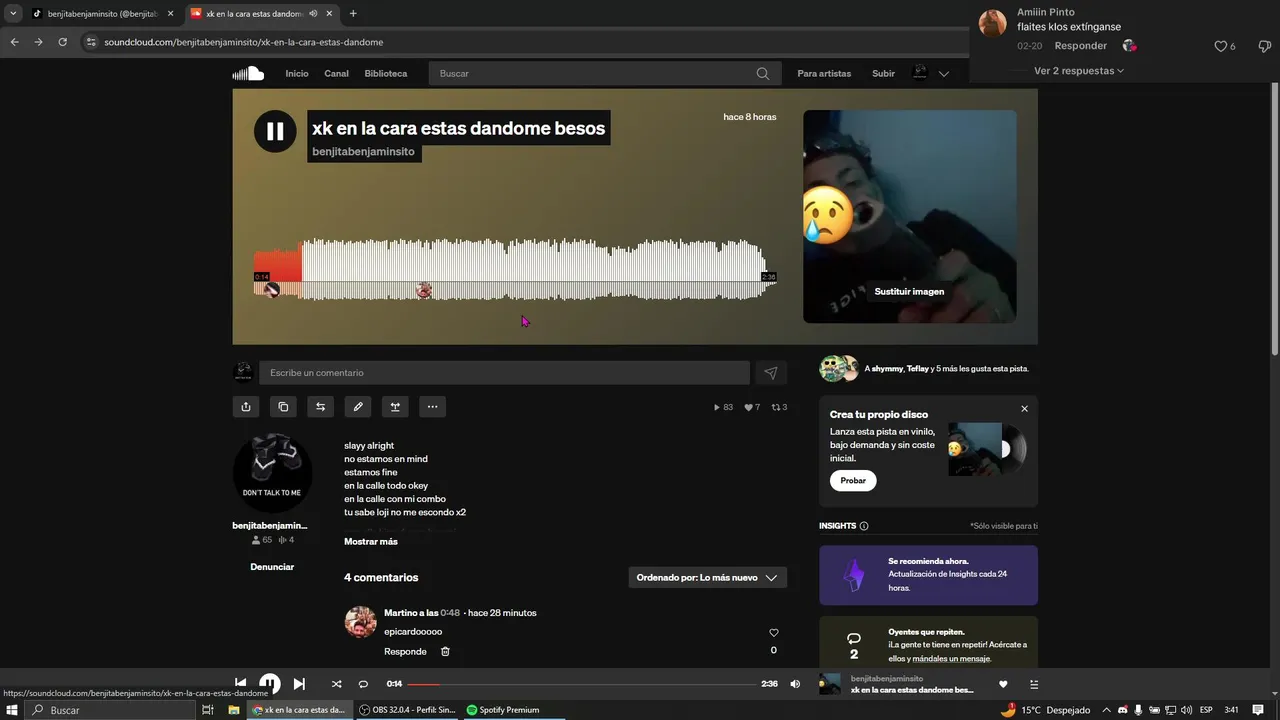Expand 'Ver 2 respuestas' in TikTok comment
The image size is (1280, 720).
click(1079, 71)
